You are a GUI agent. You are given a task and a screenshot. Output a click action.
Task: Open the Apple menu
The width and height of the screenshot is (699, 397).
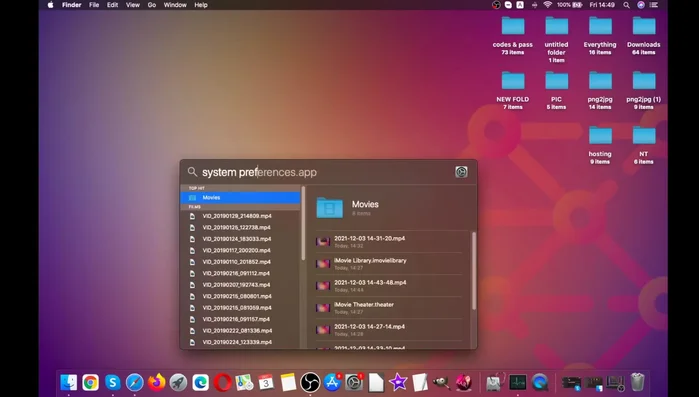click(50, 5)
